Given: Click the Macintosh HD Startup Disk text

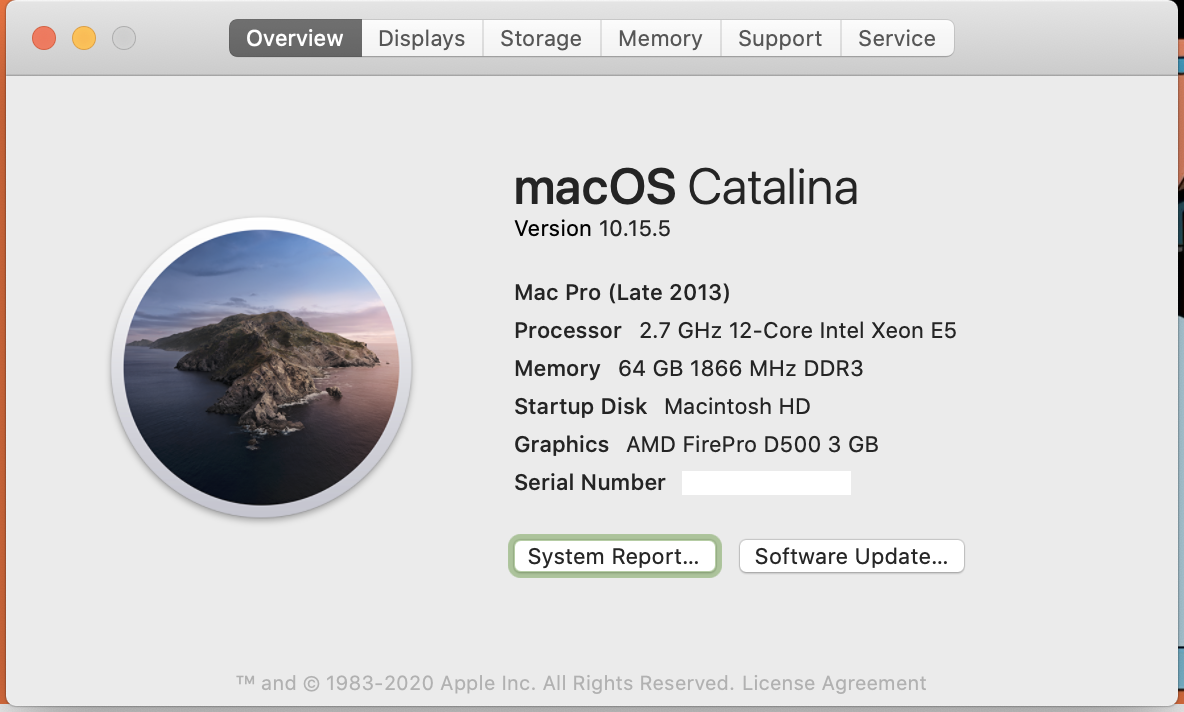Looking at the screenshot, I should [x=737, y=406].
